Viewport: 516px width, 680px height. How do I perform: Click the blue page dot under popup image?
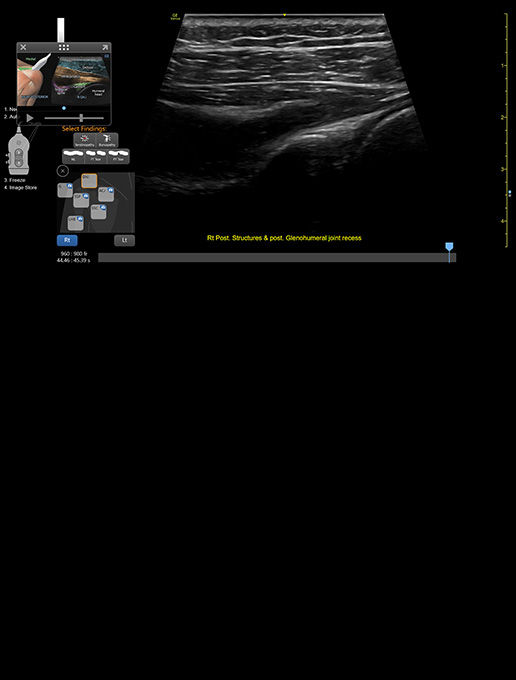point(64,108)
